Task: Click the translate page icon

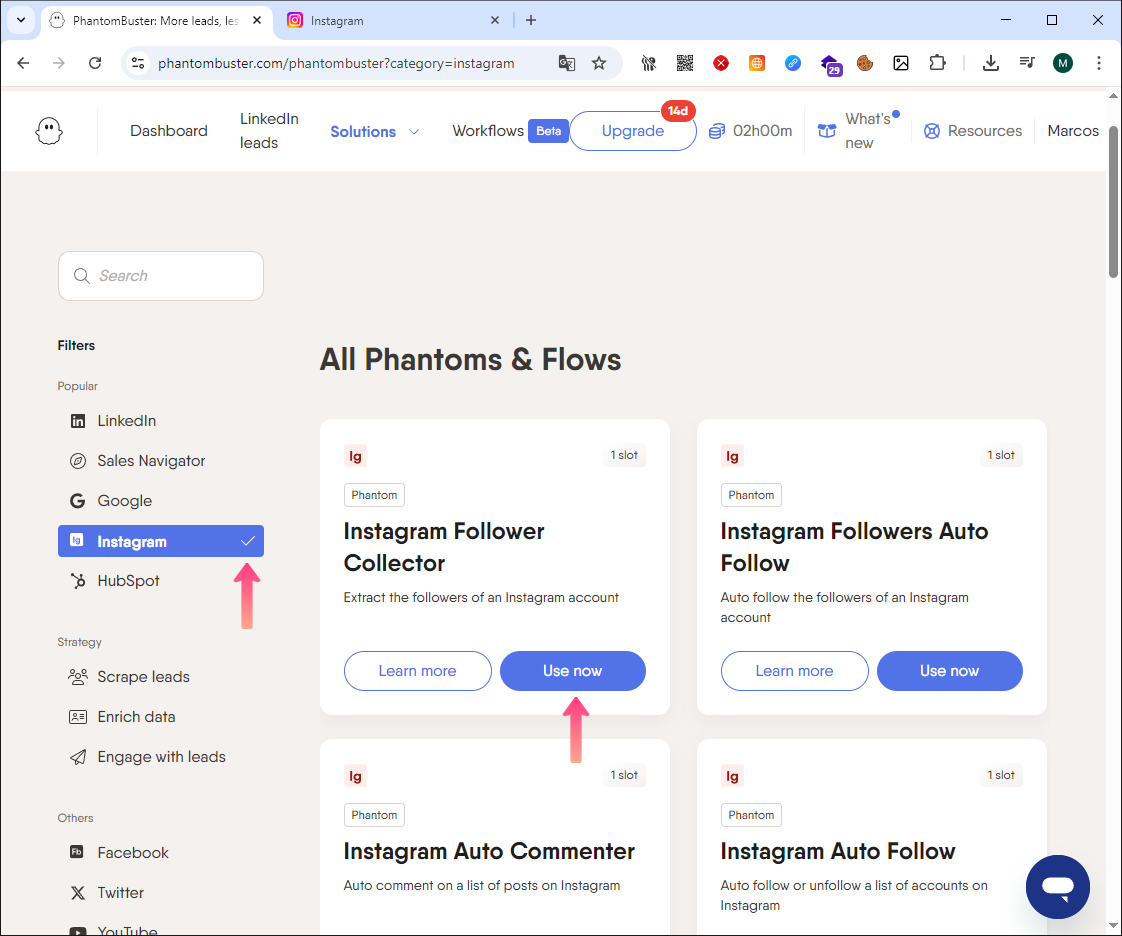Action: click(567, 63)
